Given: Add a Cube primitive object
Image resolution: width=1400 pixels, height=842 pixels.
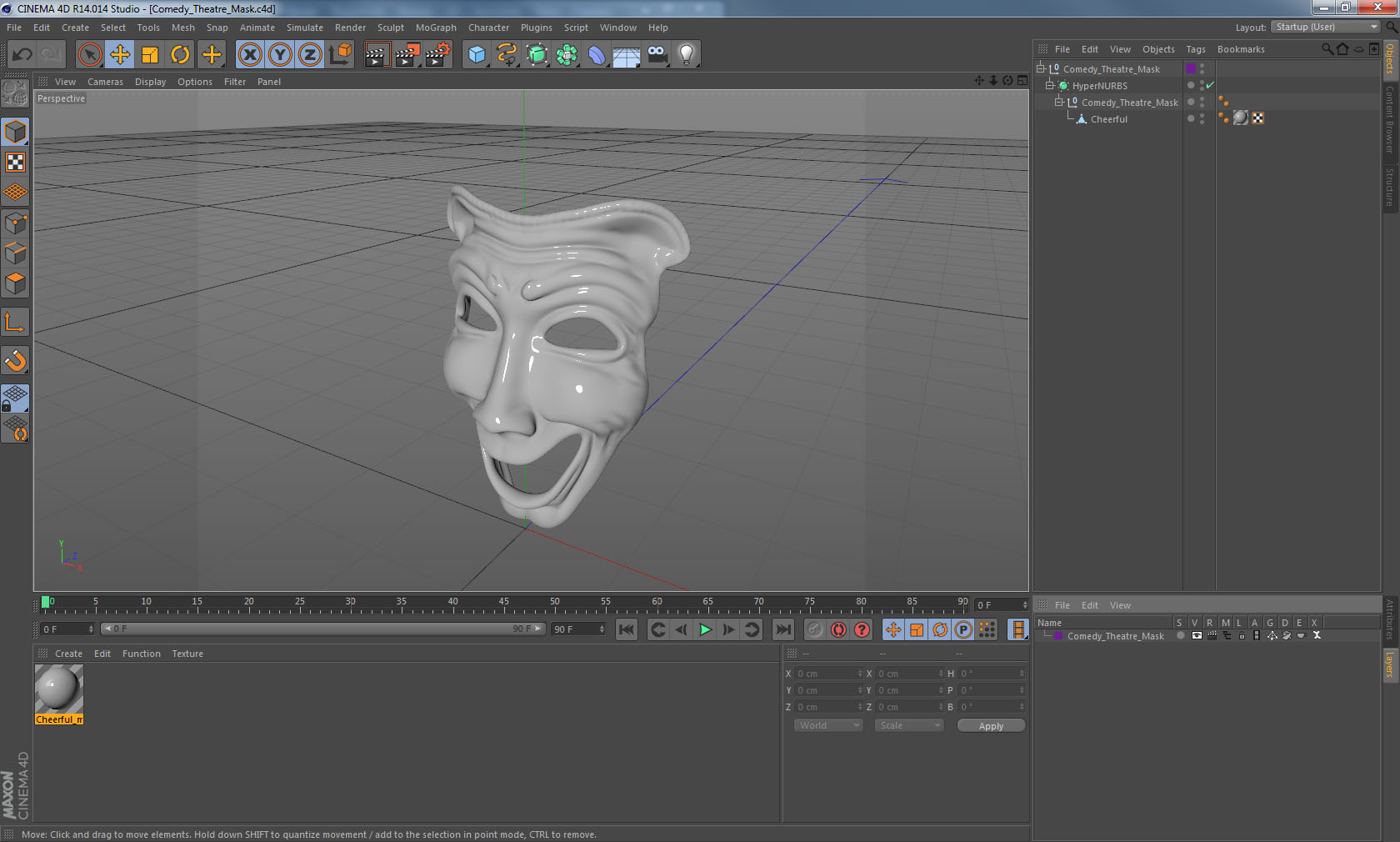Looking at the screenshot, I should tap(477, 55).
